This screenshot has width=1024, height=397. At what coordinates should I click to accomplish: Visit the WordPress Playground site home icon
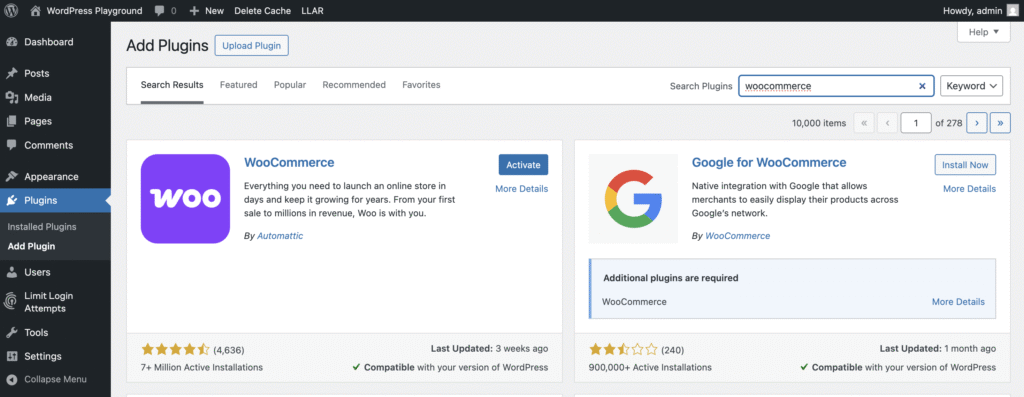tap(35, 10)
